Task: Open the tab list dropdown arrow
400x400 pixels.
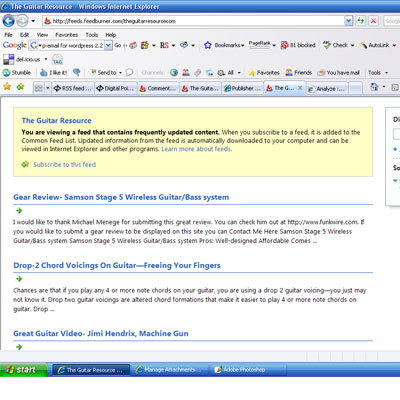Action: point(47,88)
